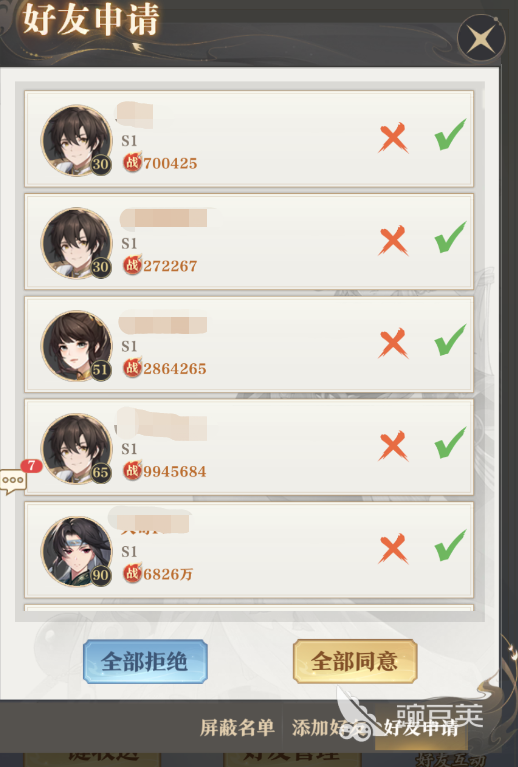This screenshot has width=518, height=767.
Task: Reject the request with power 9945684
Action: pyautogui.click(x=393, y=446)
